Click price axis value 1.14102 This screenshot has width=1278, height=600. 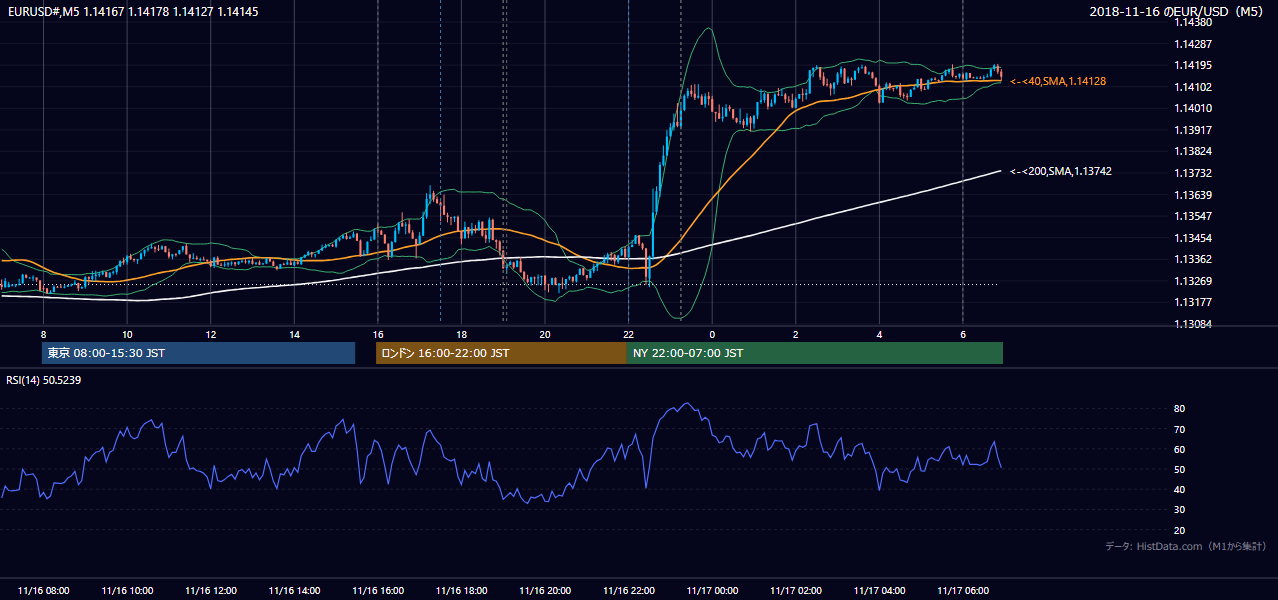tap(1193, 87)
